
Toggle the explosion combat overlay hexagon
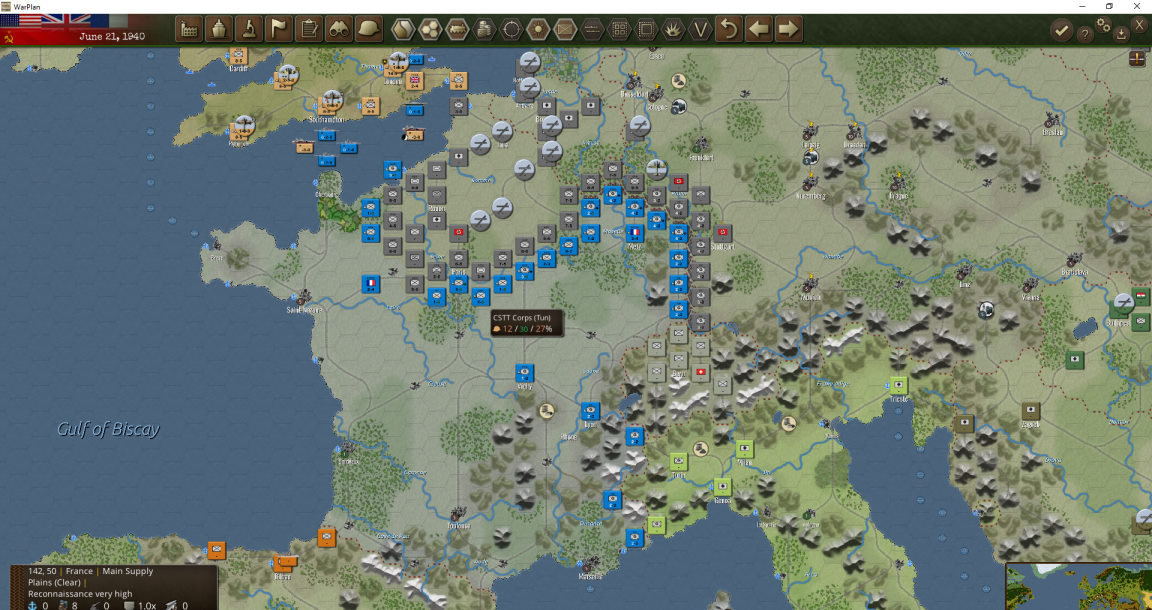674,29
